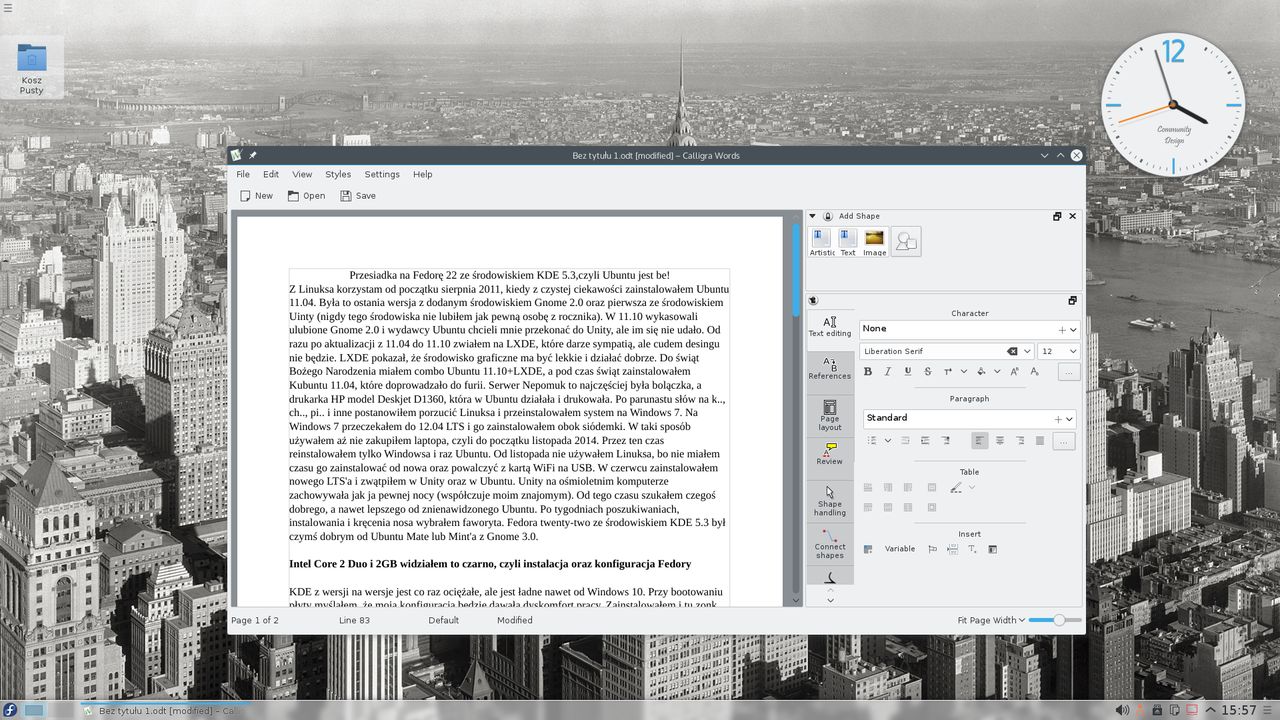Open the Page layout tool tab
The image size is (1280, 720).
click(x=830, y=415)
